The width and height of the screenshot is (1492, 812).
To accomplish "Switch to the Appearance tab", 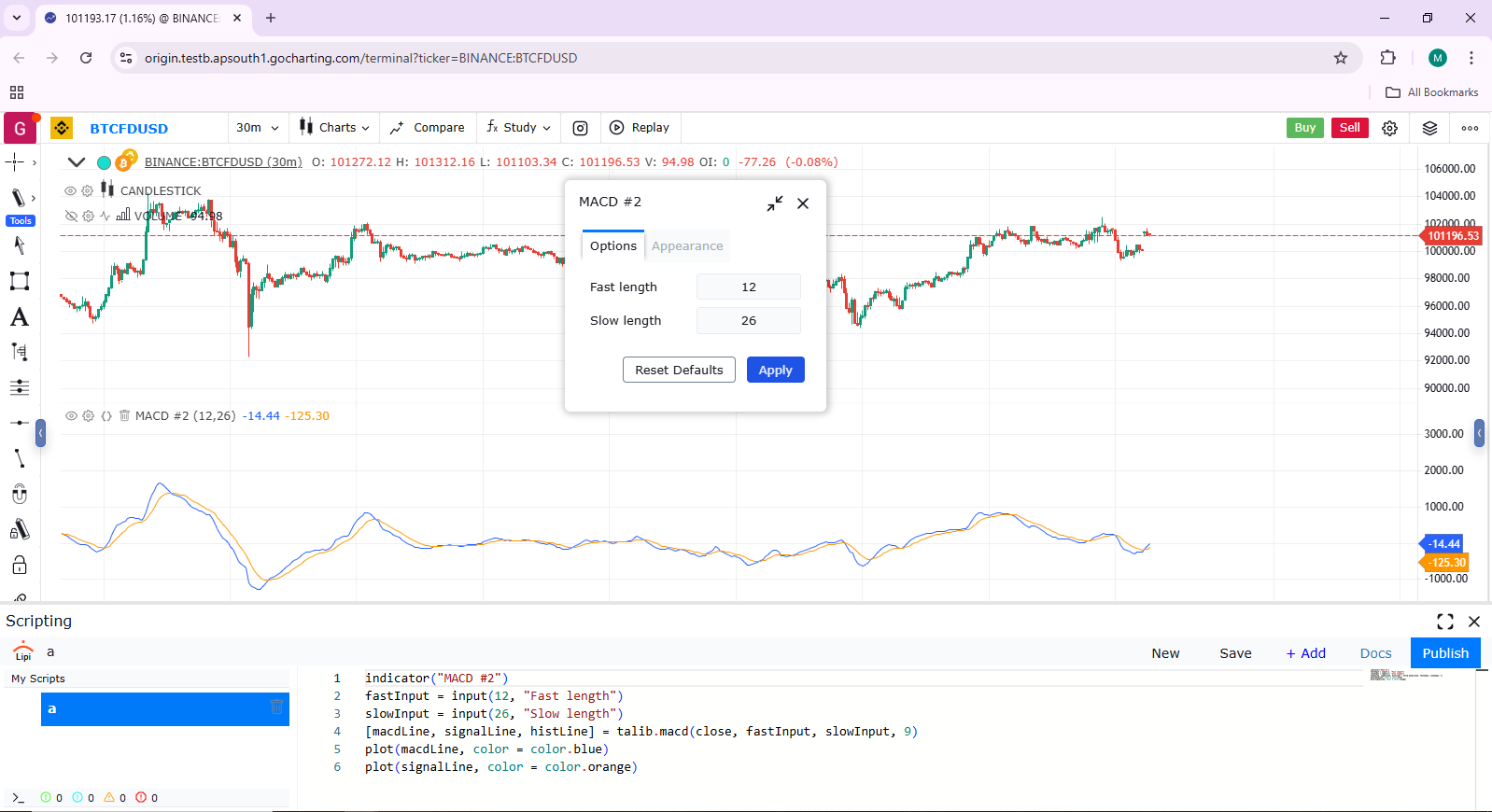I will pyautogui.click(x=687, y=246).
